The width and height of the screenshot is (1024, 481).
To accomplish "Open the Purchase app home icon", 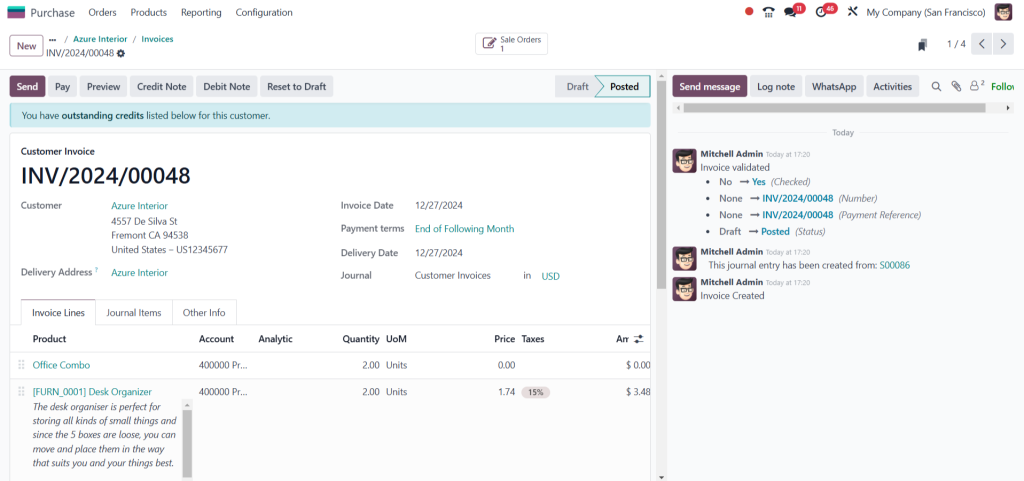I will pyautogui.click(x=16, y=12).
